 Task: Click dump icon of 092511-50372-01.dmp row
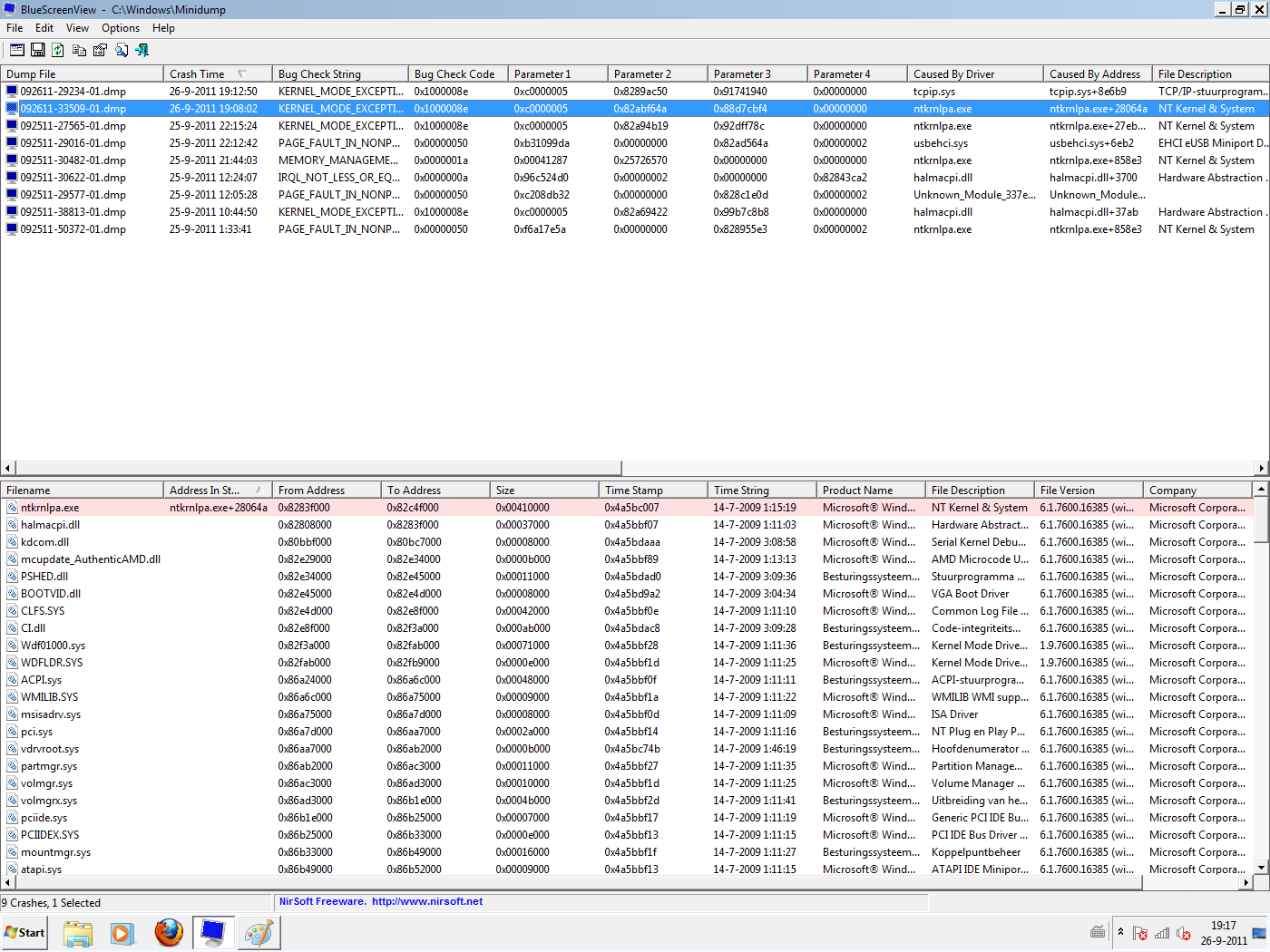(12, 229)
